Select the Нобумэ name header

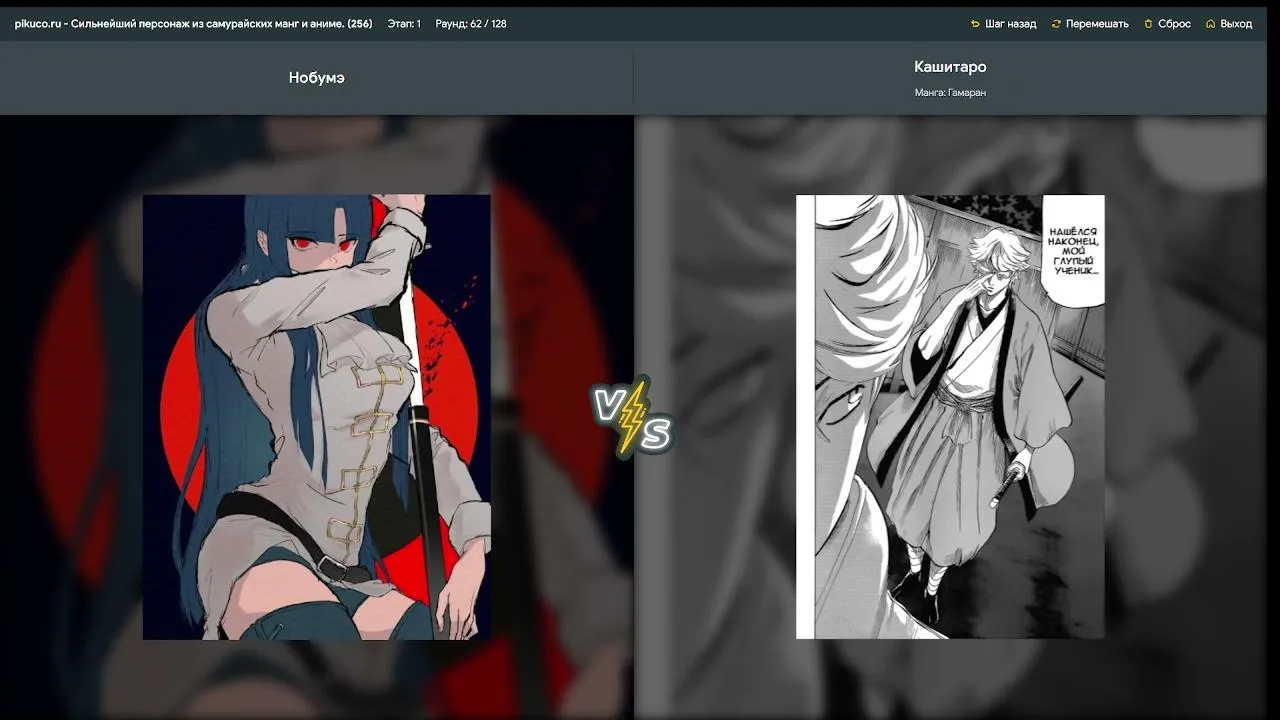click(317, 78)
